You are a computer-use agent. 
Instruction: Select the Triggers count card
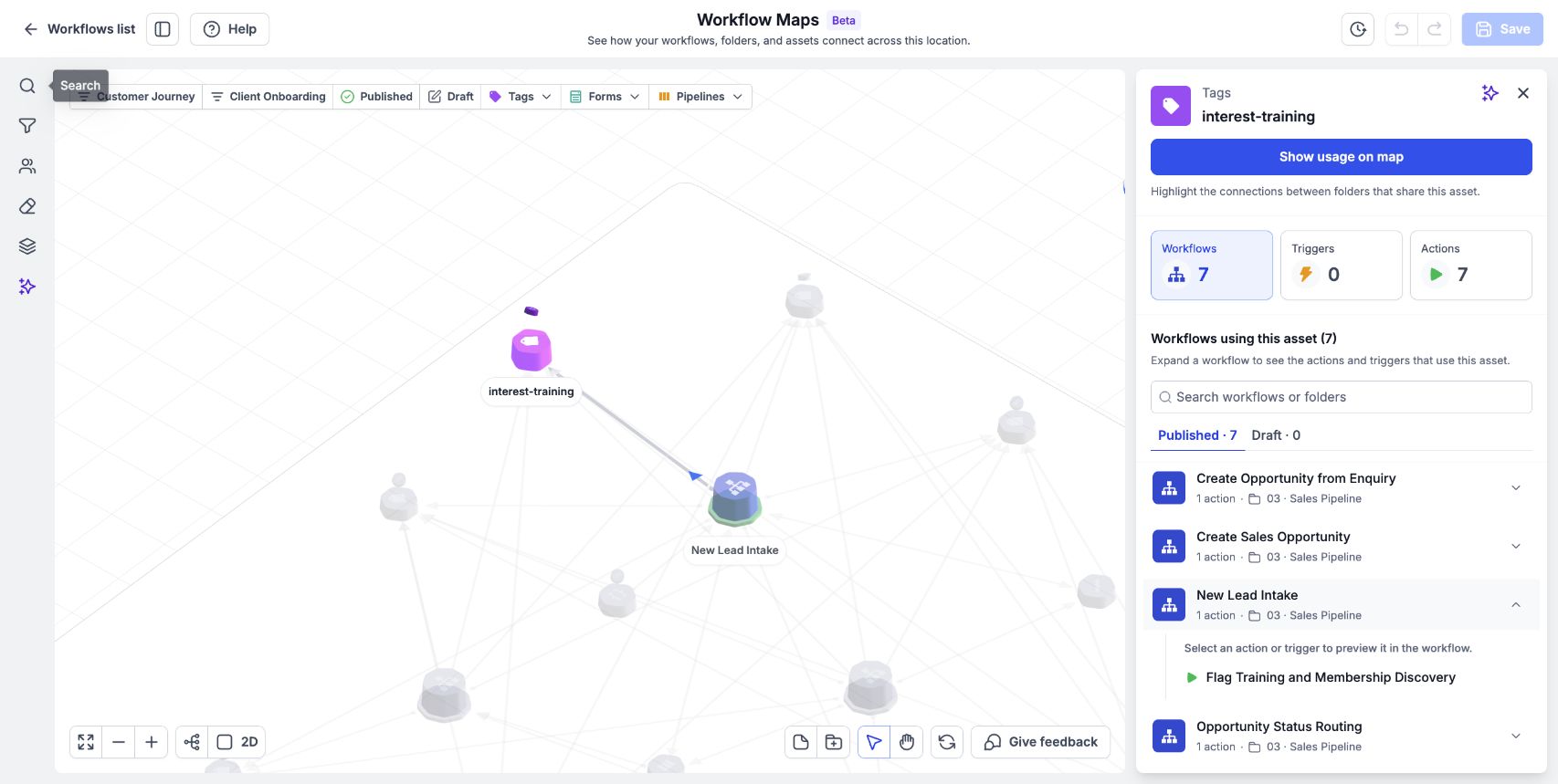(1341, 265)
